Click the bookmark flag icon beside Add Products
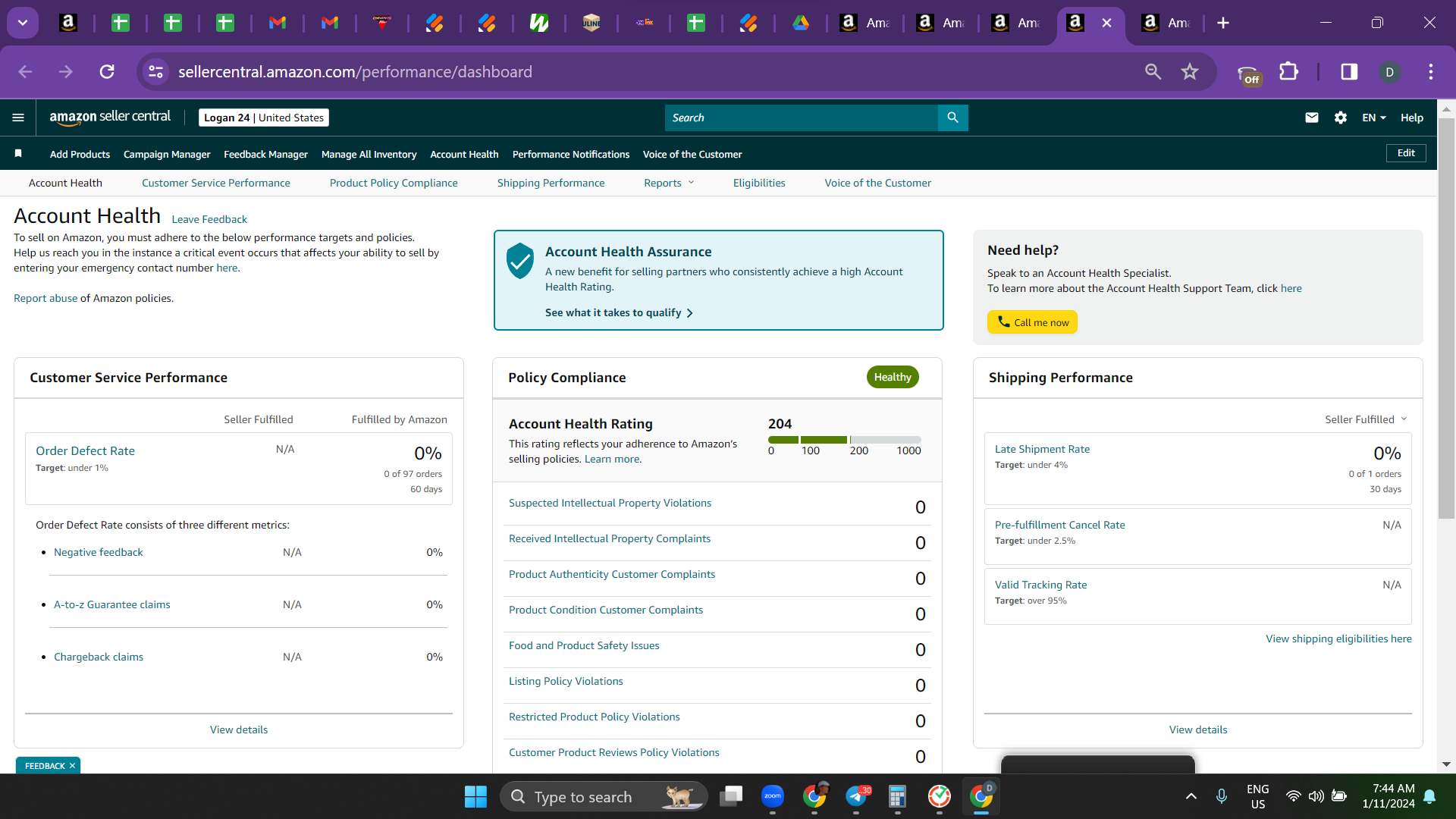The height and width of the screenshot is (819, 1456). click(18, 154)
